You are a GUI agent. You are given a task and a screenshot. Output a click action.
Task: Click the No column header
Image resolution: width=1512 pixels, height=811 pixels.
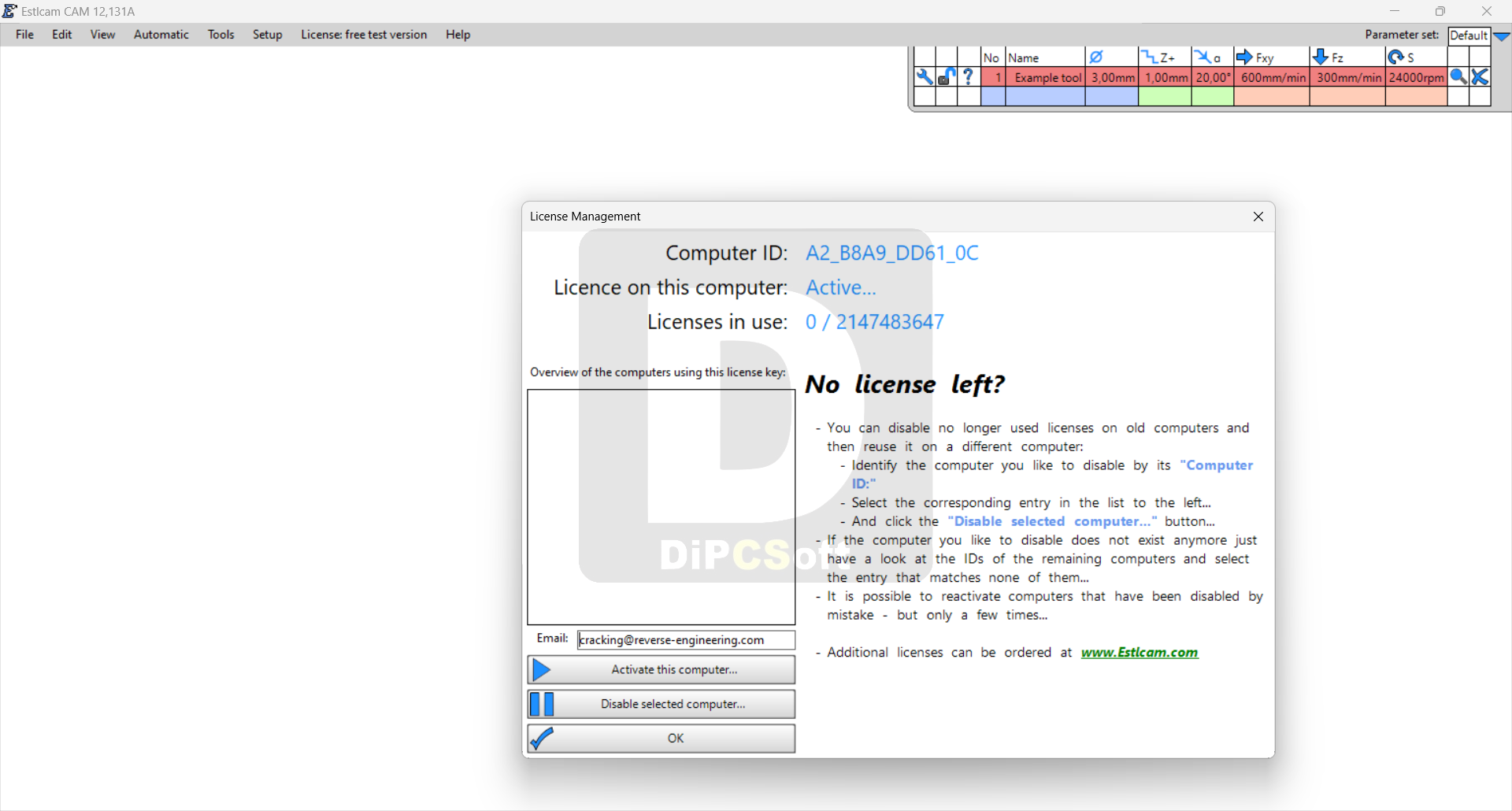click(993, 57)
